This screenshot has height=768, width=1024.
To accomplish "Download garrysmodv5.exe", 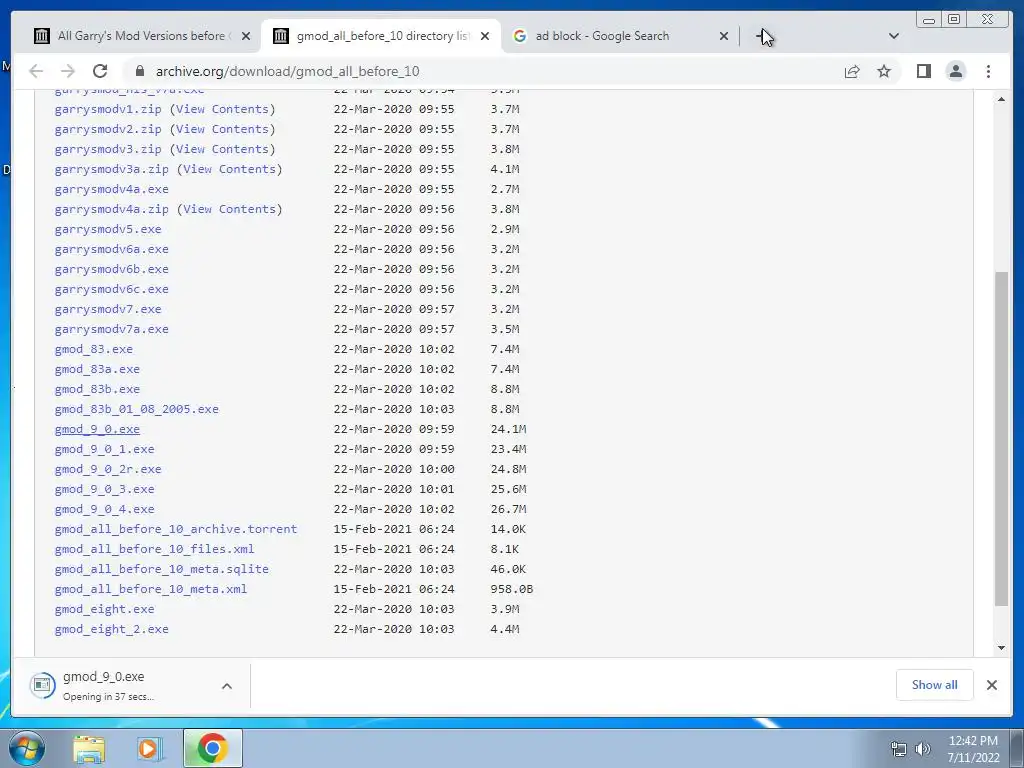I will (108, 229).
